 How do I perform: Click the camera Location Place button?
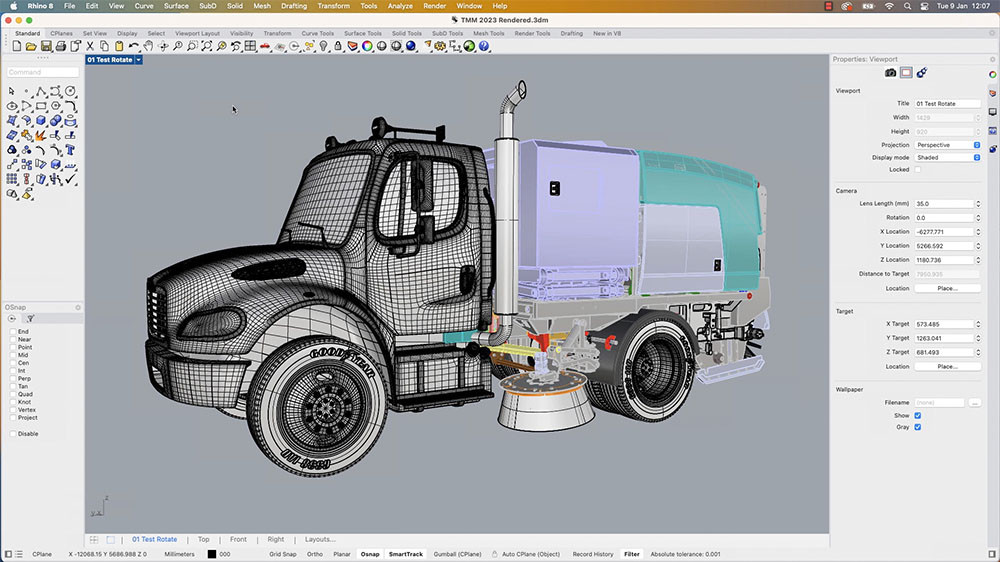pyautogui.click(x=946, y=288)
